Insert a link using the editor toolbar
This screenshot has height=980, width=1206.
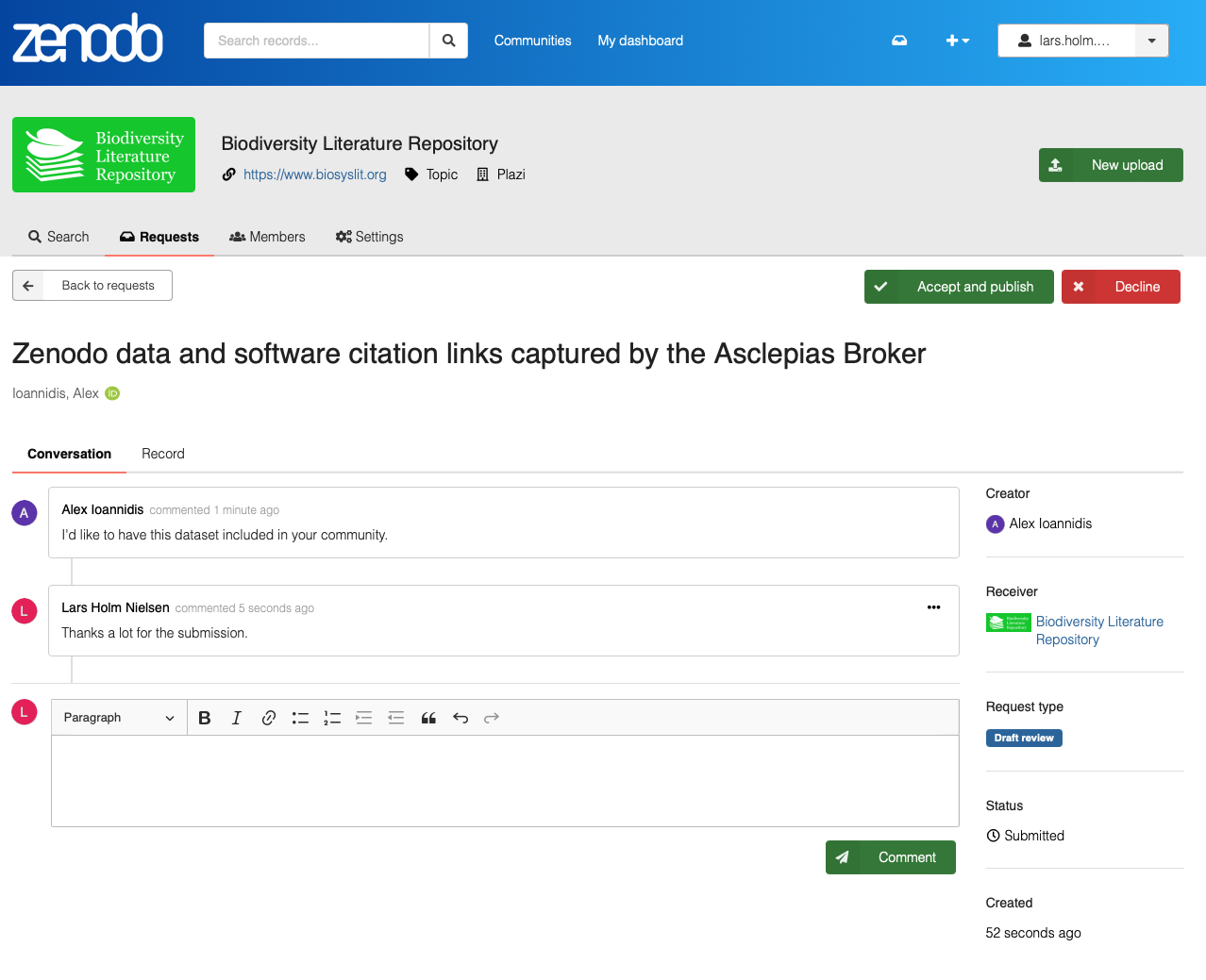(x=269, y=718)
